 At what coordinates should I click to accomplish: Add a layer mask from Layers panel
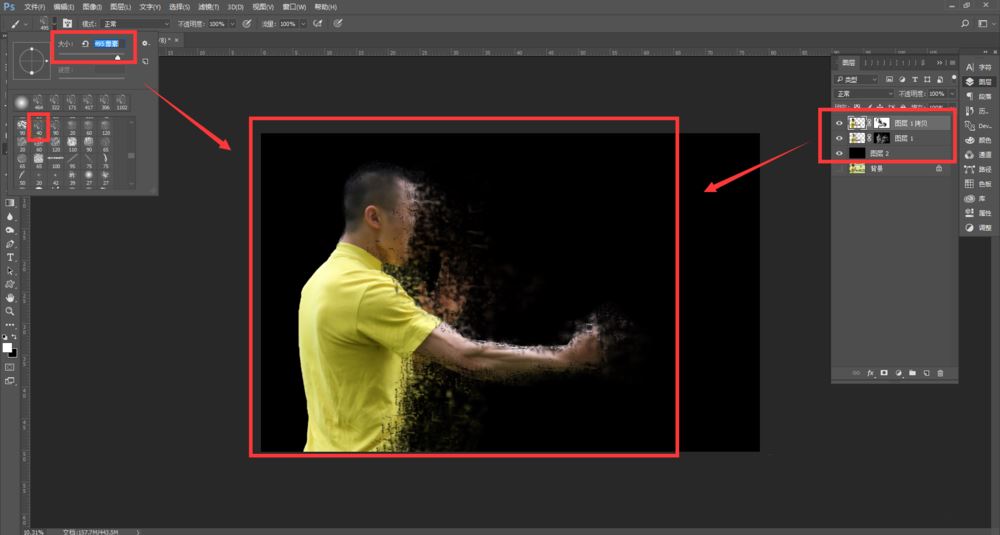coord(884,372)
